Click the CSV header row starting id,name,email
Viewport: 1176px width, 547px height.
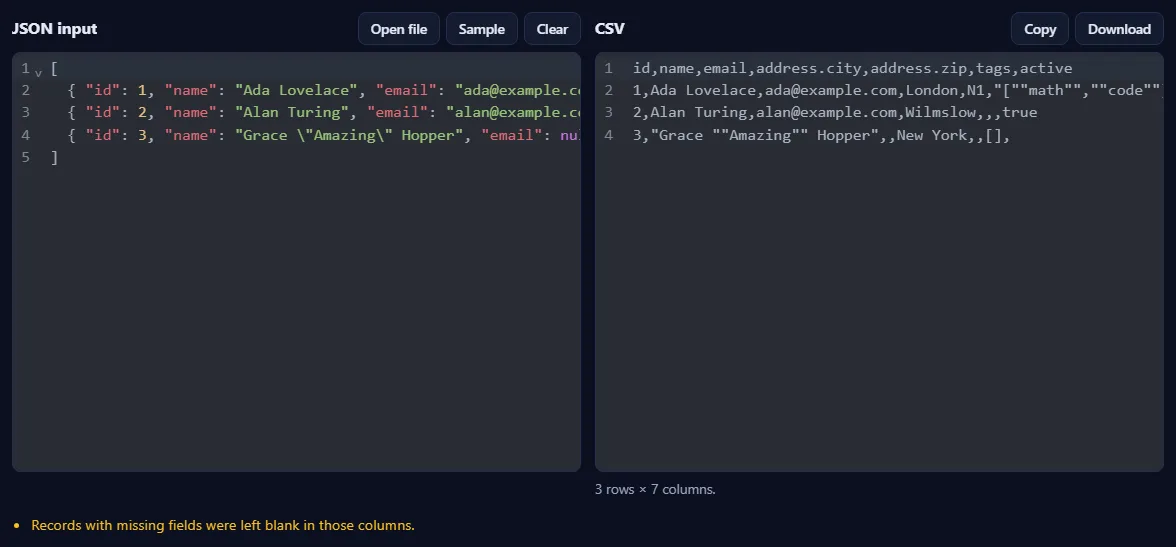pos(853,68)
